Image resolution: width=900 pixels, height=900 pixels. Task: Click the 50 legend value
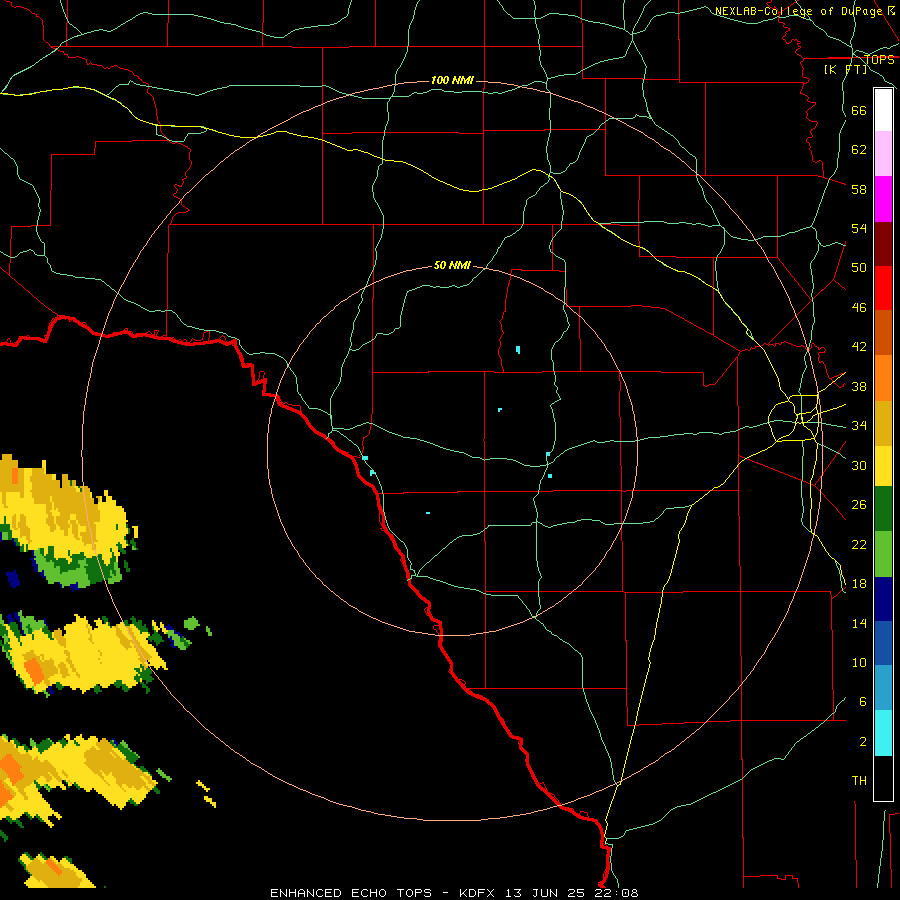(x=859, y=267)
